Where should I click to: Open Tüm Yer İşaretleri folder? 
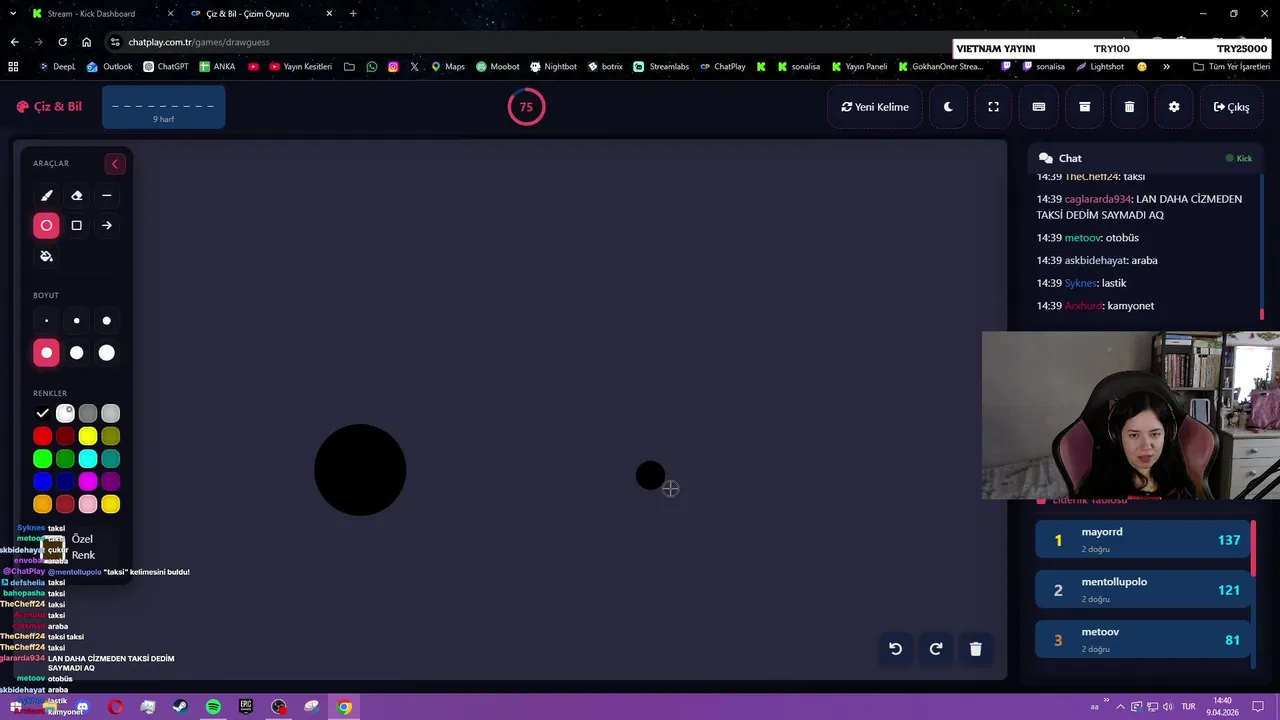coord(1231,67)
